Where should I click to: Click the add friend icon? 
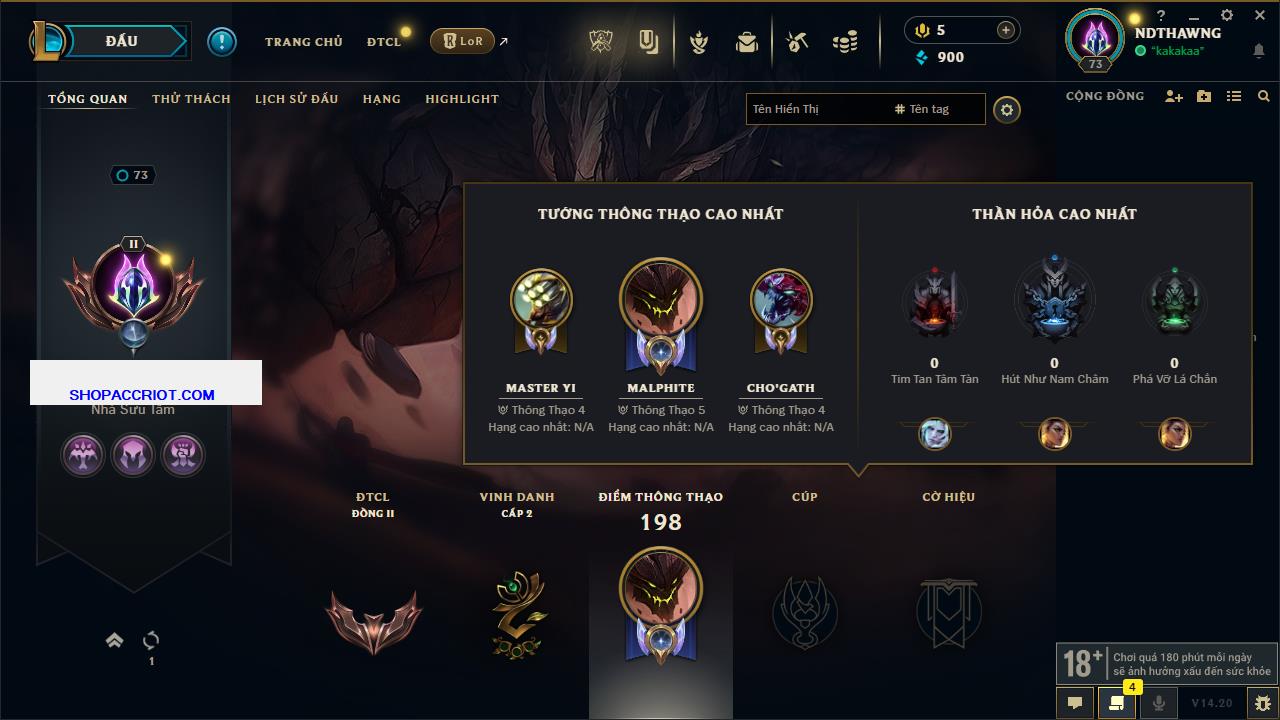(x=1173, y=96)
